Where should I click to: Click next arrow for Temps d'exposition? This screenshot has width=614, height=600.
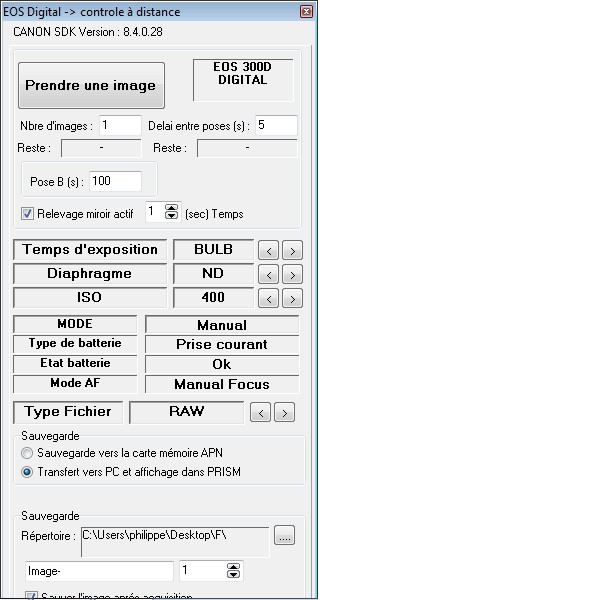pos(292,250)
